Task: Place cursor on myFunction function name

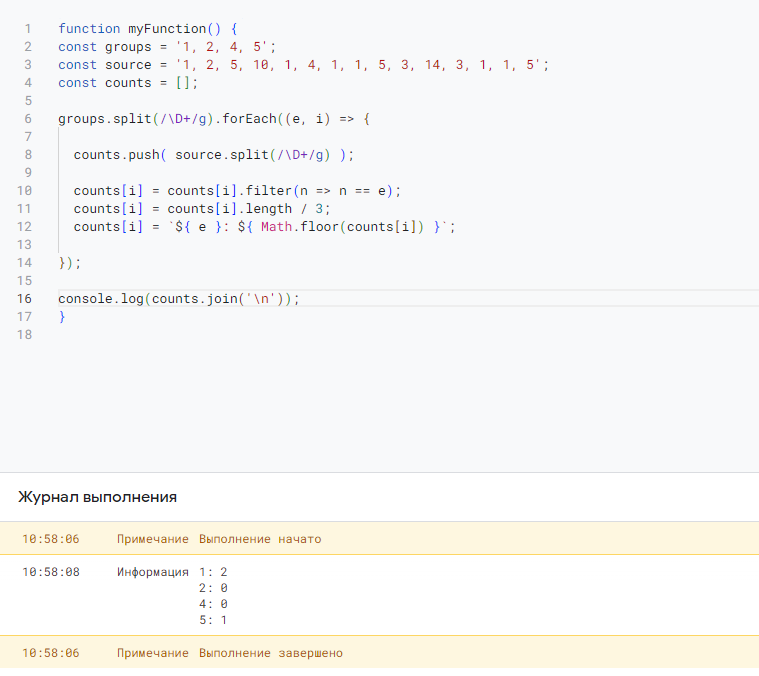Action: (x=167, y=29)
